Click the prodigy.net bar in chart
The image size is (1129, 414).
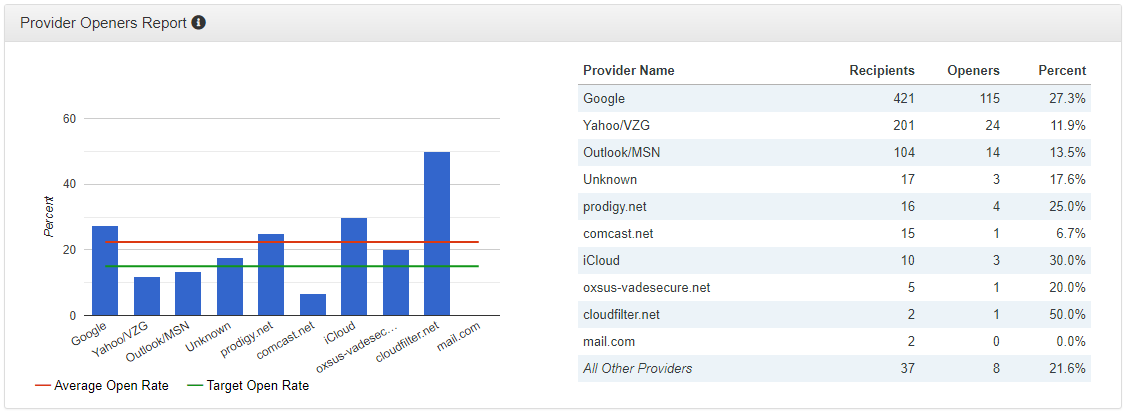(271, 274)
